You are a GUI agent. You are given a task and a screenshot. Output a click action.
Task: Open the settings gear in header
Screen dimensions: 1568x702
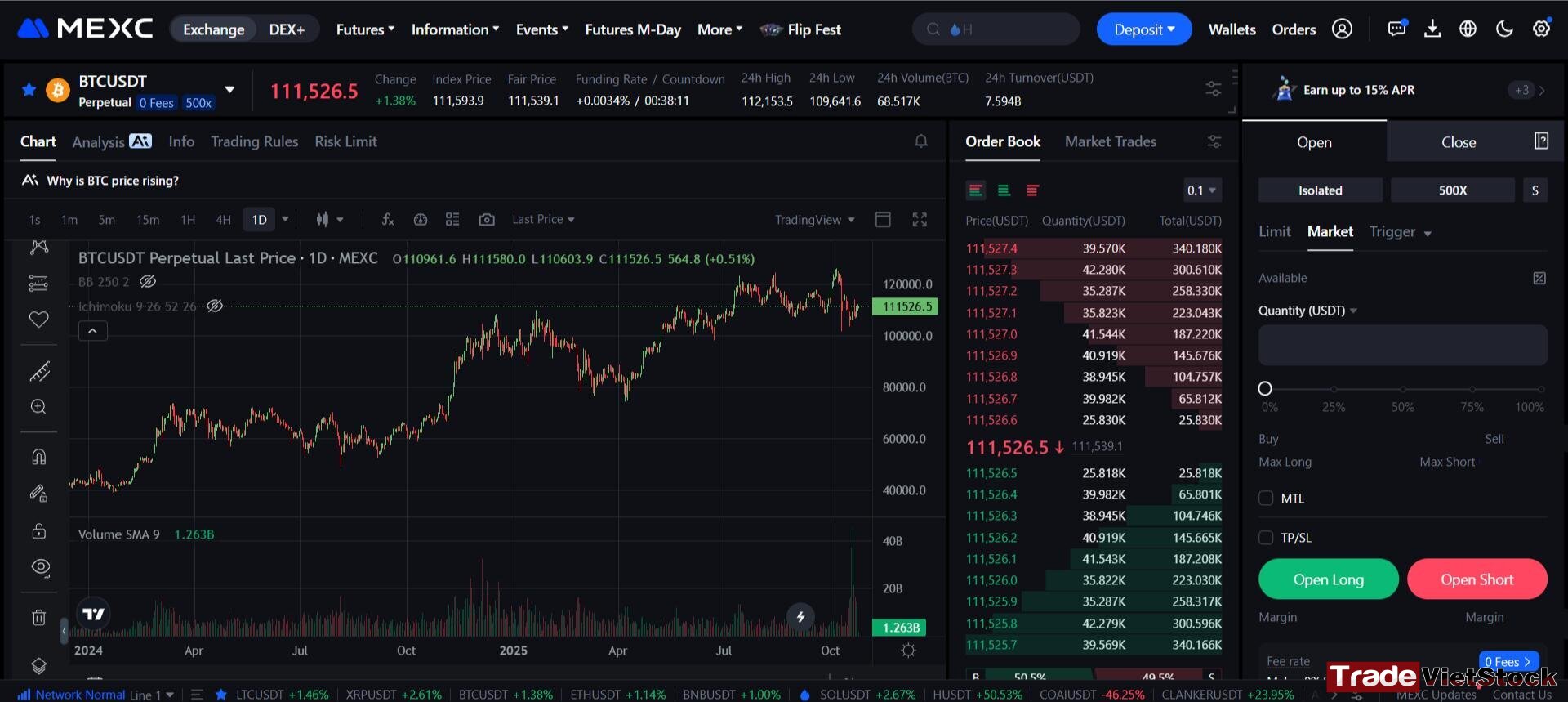pos(1541,29)
